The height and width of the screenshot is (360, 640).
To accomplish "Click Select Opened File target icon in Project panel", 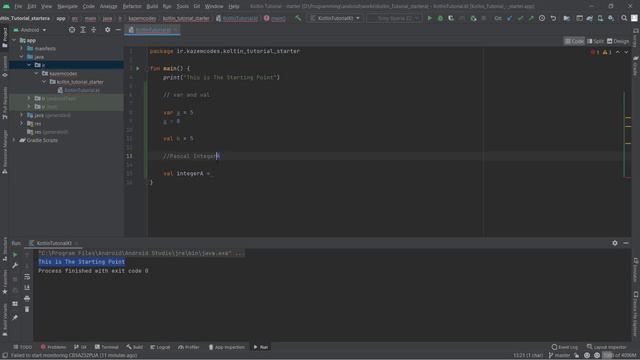I will [72, 30].
